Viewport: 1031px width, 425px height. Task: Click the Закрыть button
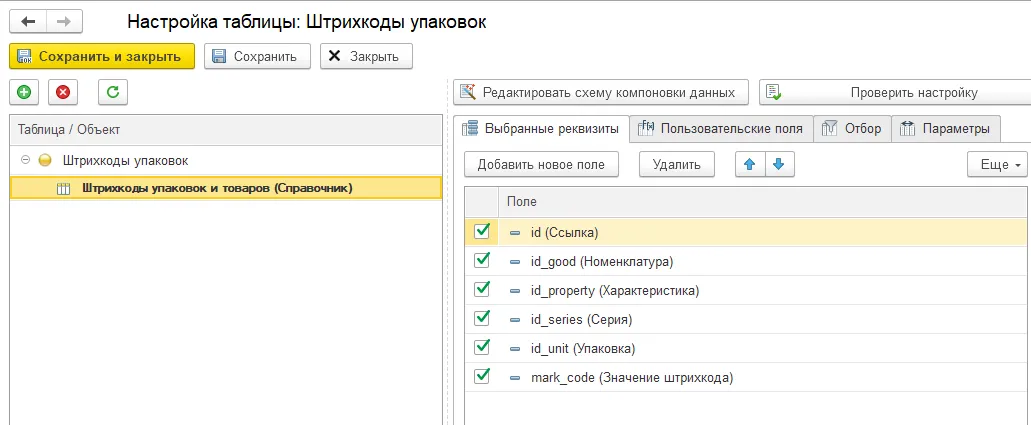366,57
